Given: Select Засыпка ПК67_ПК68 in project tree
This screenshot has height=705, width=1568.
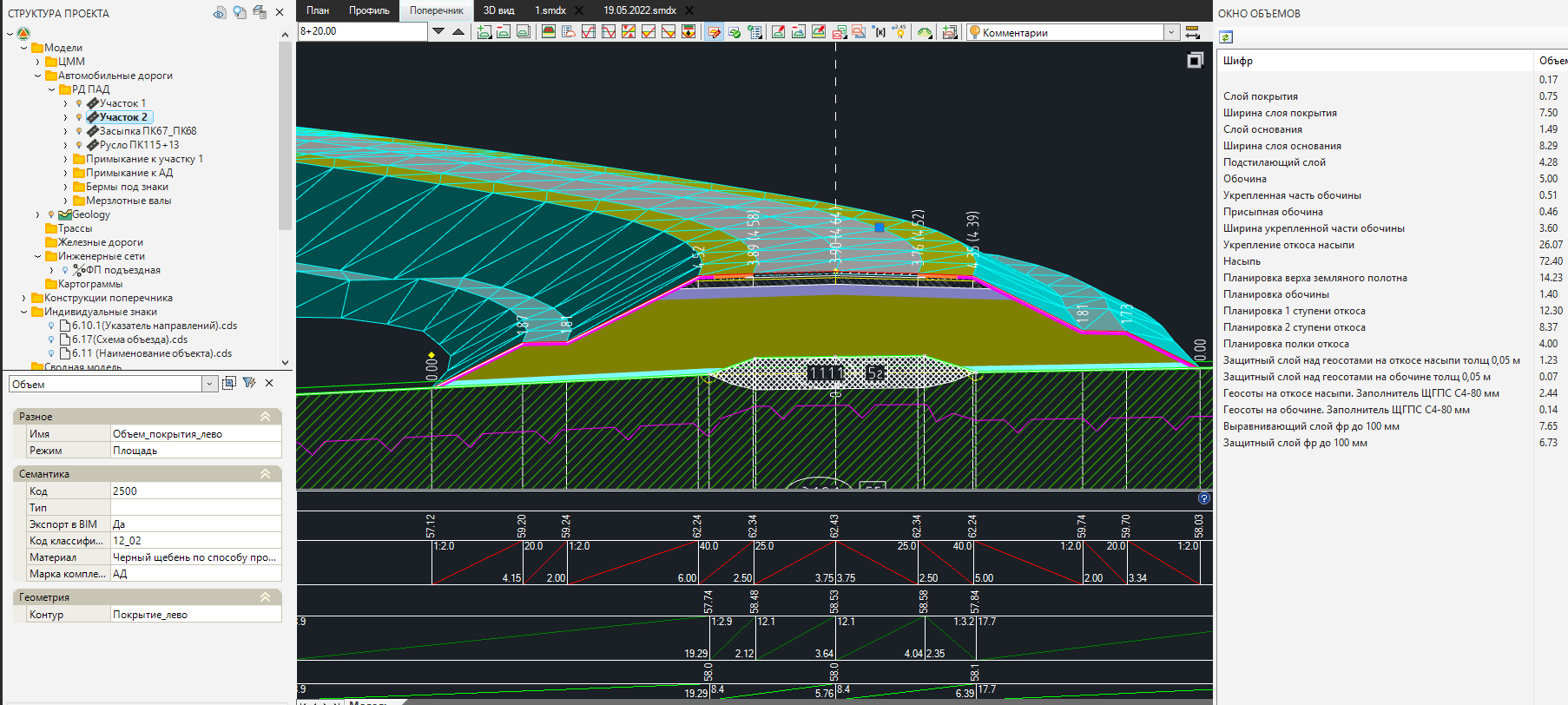Looking at the screenshot, I should point(148,131).
